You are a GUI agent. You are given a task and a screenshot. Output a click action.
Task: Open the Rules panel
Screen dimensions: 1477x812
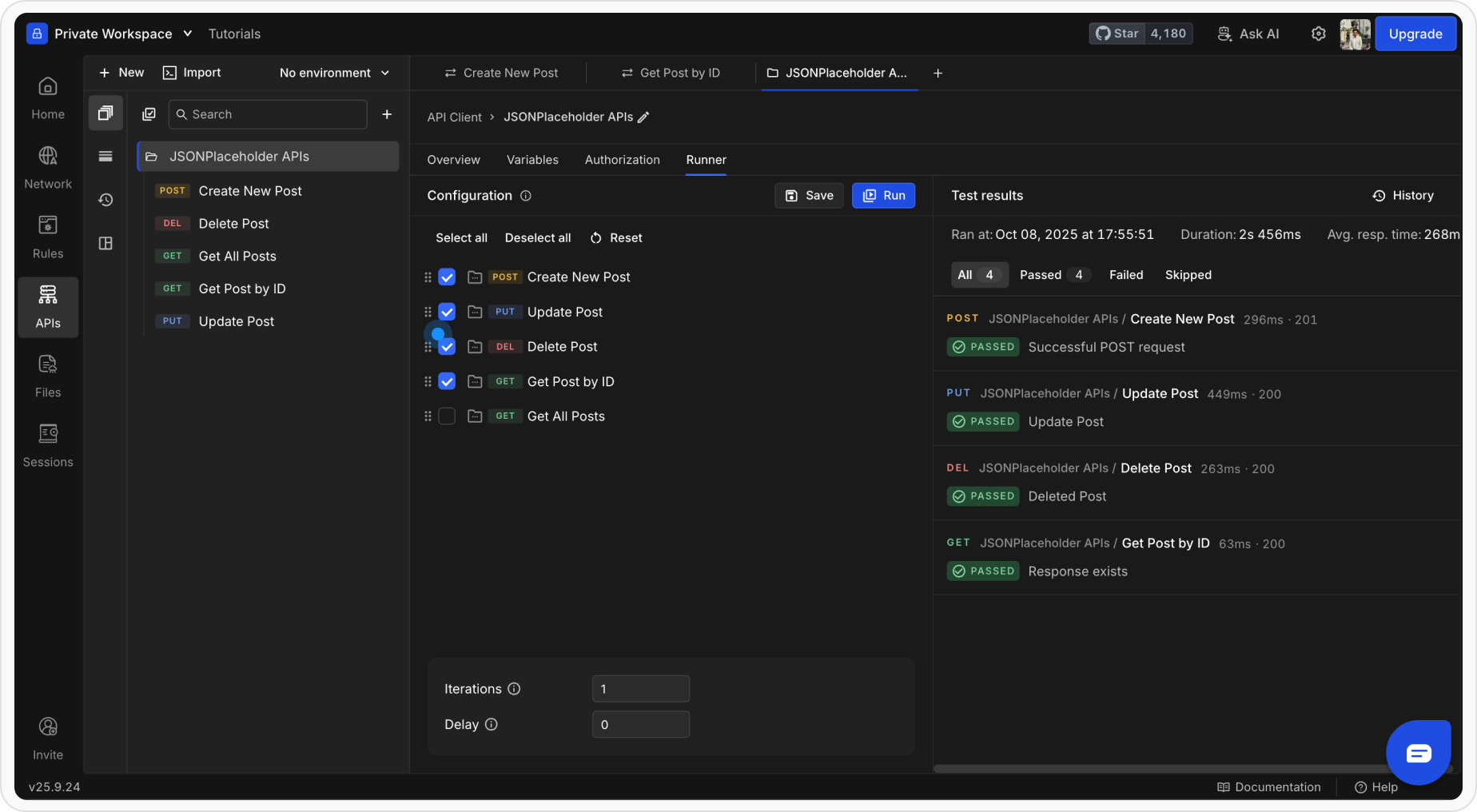(48, 237)
